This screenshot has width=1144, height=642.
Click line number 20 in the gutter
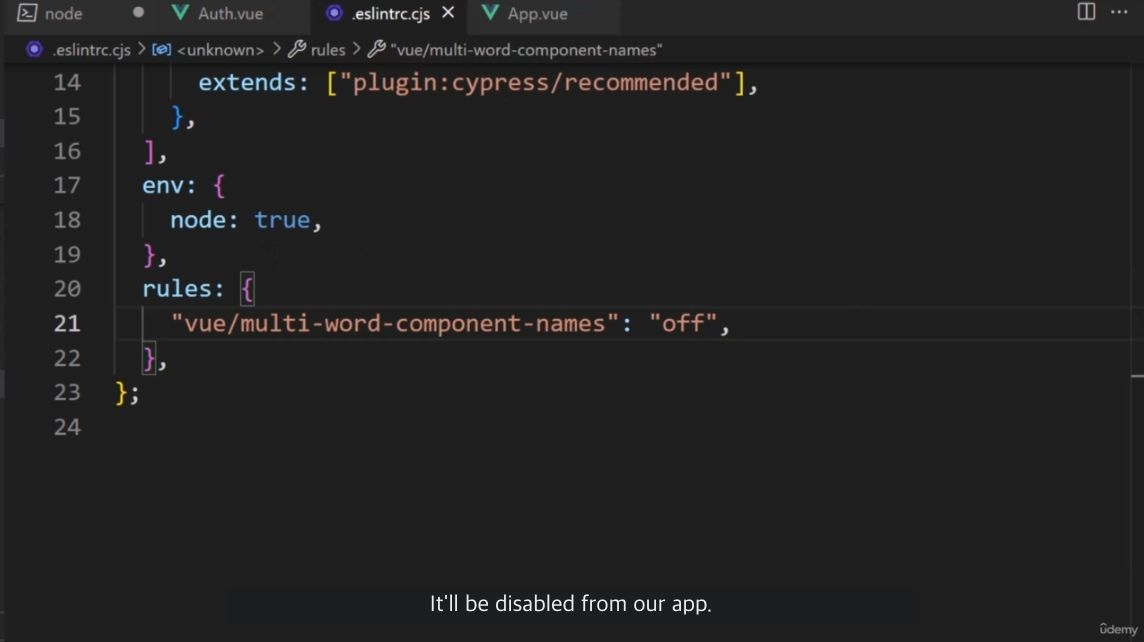tap(66, 289)
